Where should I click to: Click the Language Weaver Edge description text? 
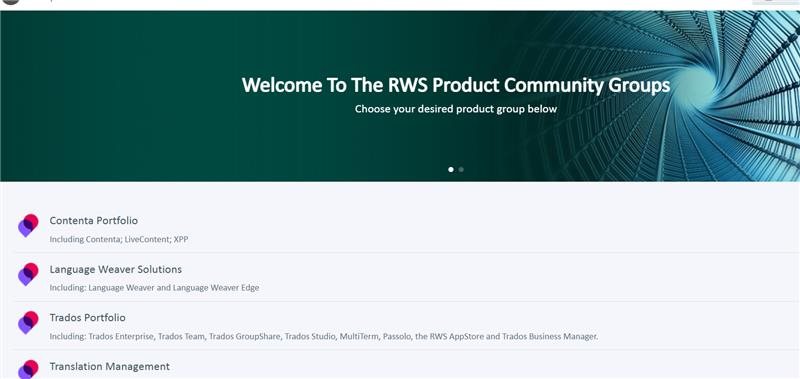(154, 288)
